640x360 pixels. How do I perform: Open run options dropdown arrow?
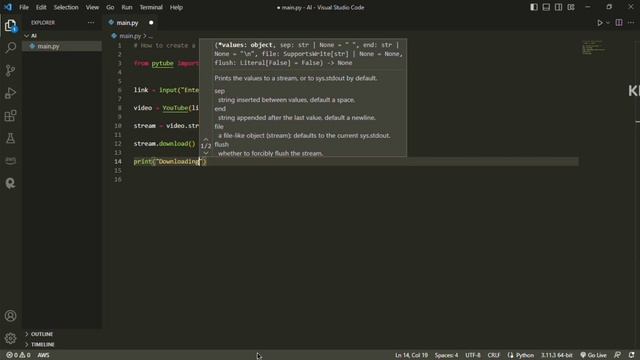tap(607, 23)
